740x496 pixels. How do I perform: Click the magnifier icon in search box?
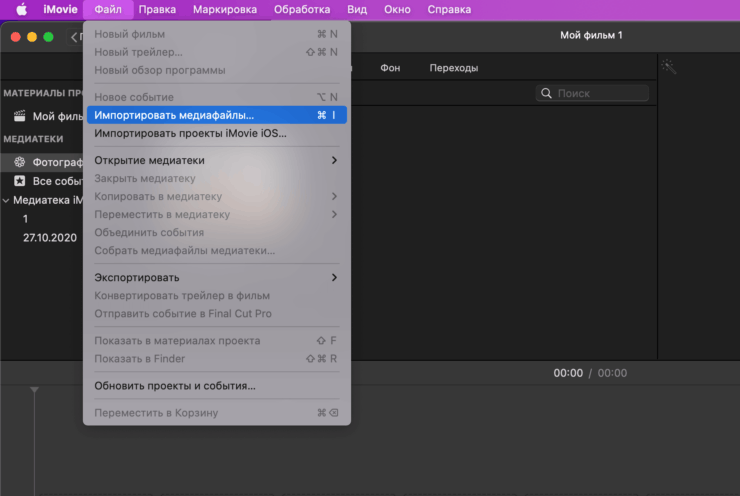click(546, 93)
